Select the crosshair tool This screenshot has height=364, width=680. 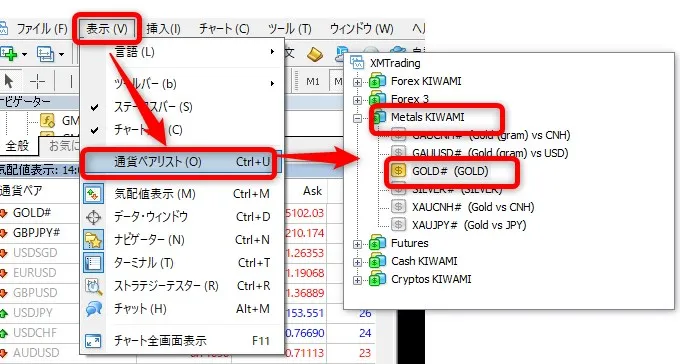coord(37,81)
